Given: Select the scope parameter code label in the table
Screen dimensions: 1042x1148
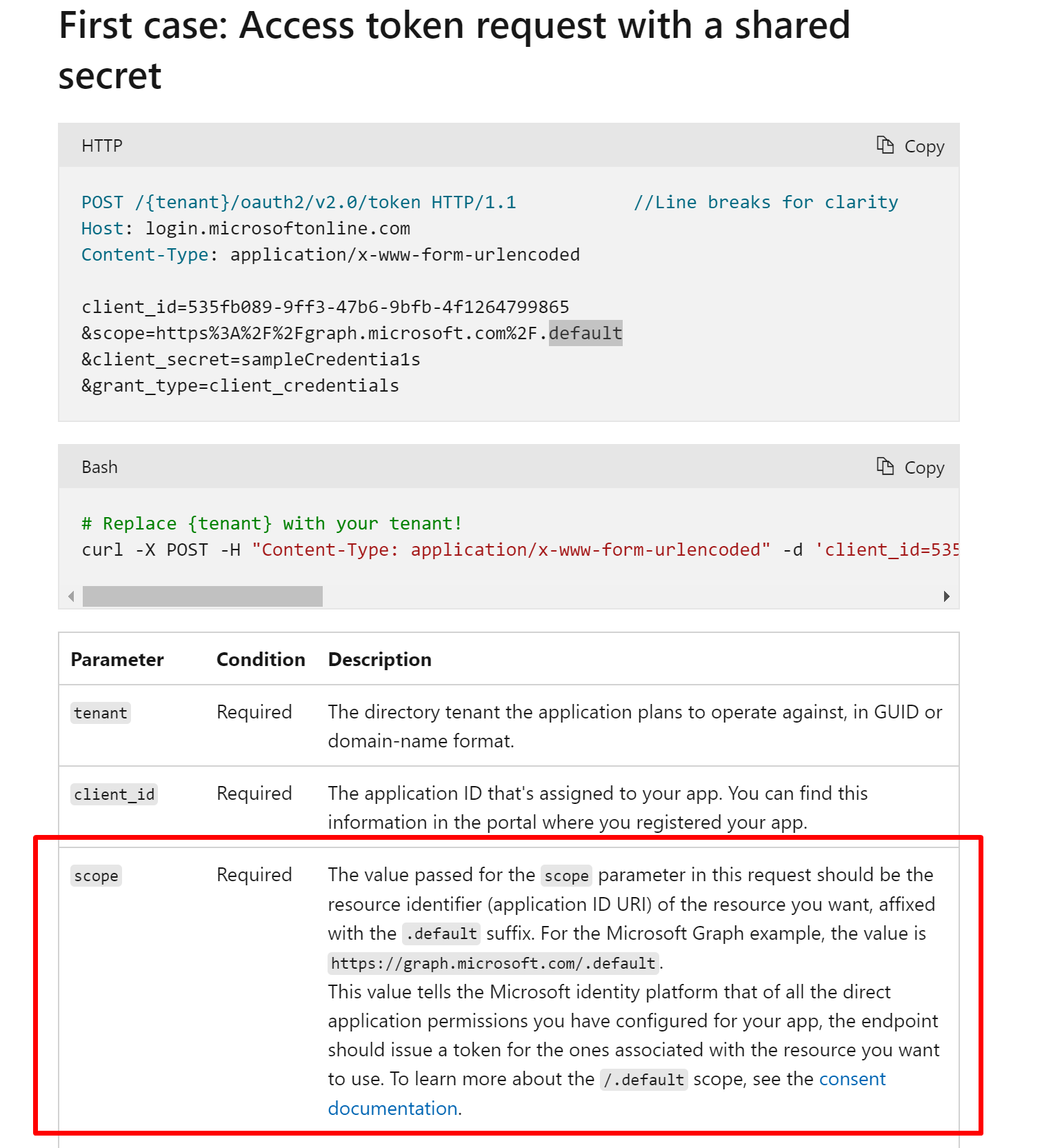Looking at the screenshot, I should coord(96,876).
